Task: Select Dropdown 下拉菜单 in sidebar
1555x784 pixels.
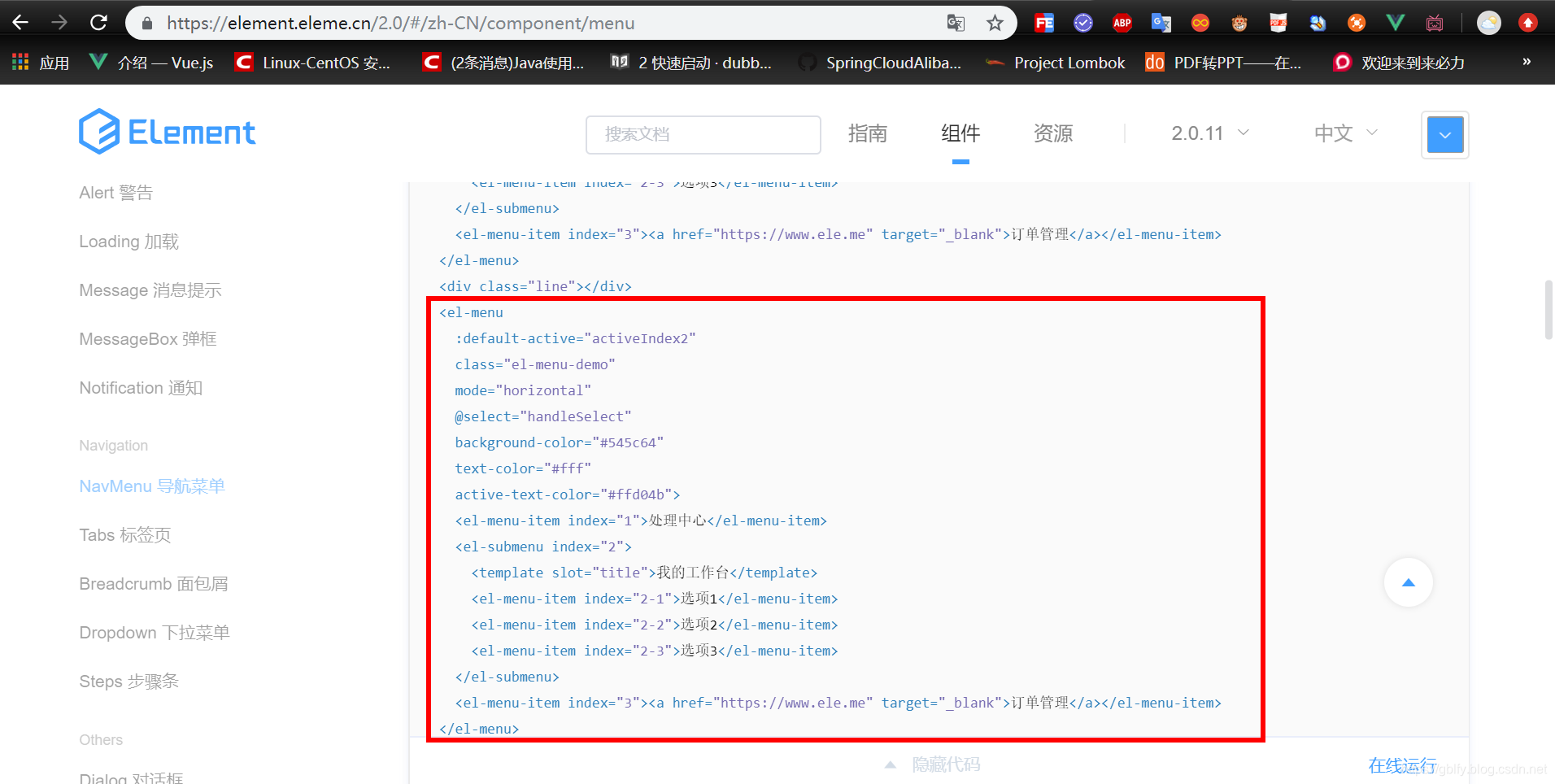Action: [155, 633]
